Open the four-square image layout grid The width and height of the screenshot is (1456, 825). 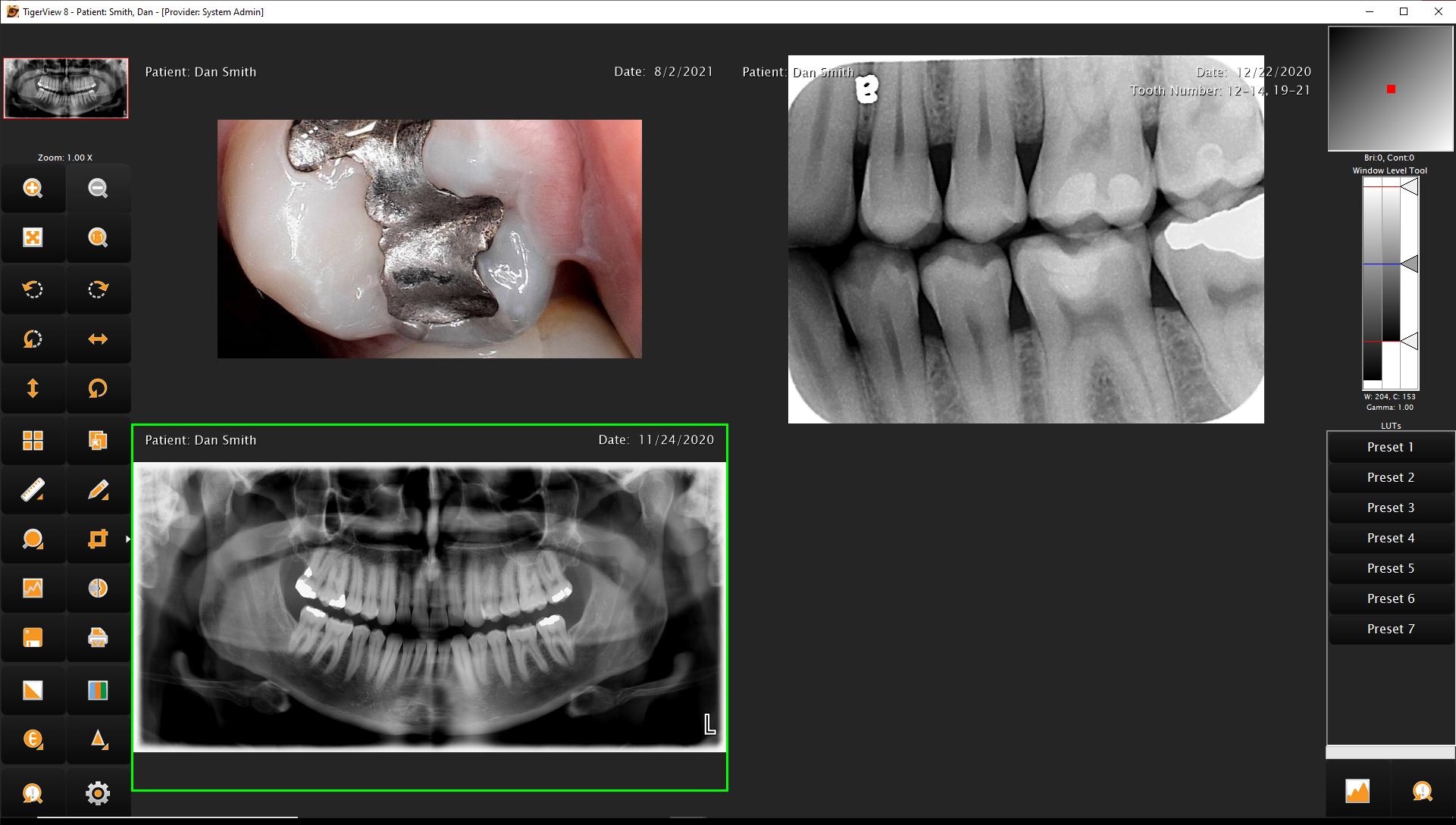[33, 440]
